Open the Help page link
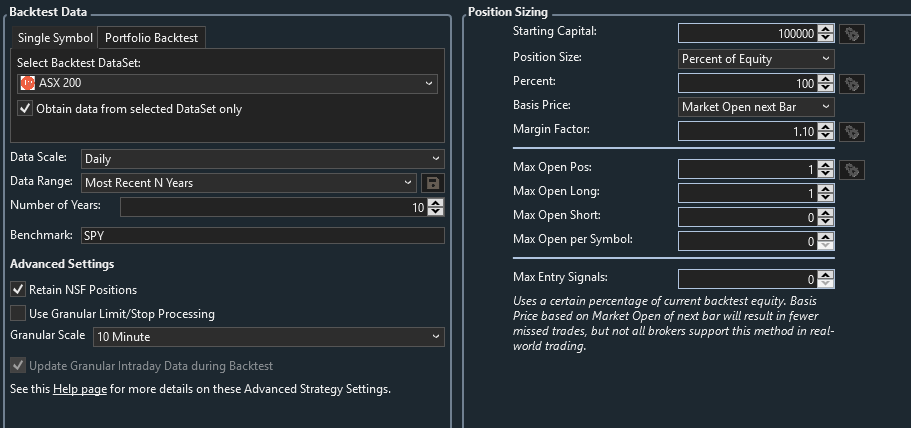This screenshot has width=911, height=428. click(80, 389)
